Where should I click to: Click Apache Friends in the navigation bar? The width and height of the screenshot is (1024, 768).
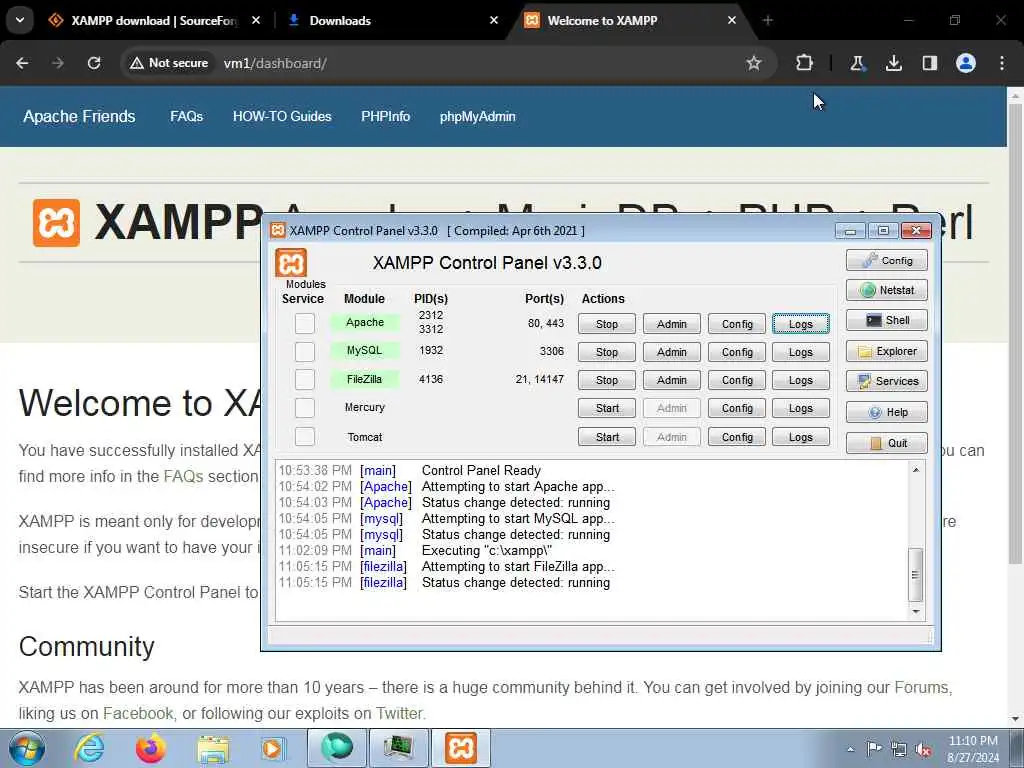tap(79, 116)
